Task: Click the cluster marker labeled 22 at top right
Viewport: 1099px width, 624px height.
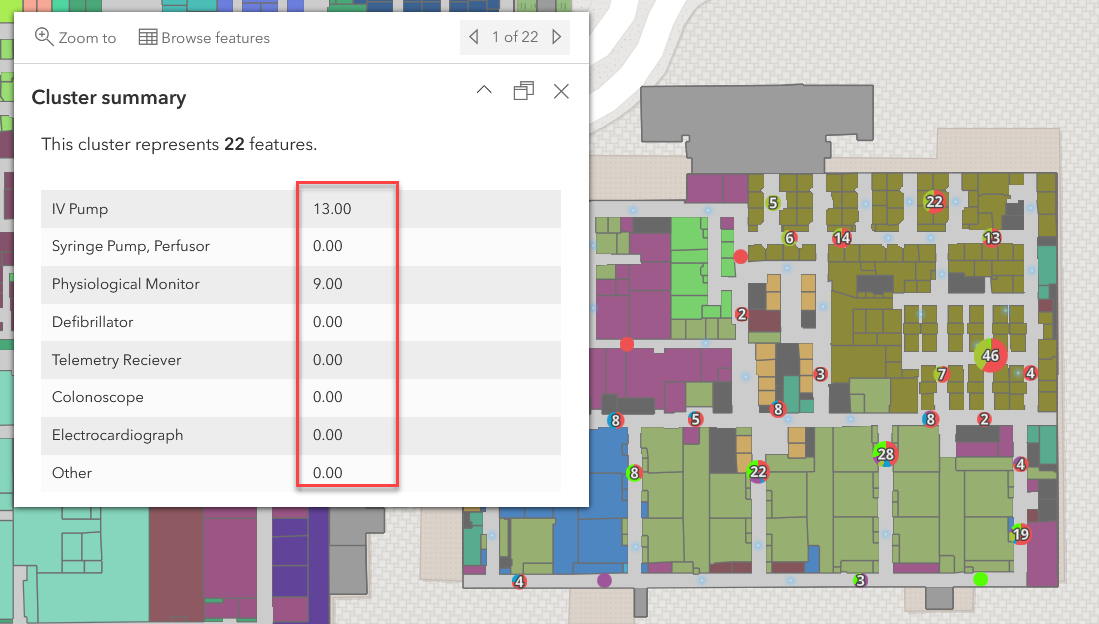Action: (935, 201)
